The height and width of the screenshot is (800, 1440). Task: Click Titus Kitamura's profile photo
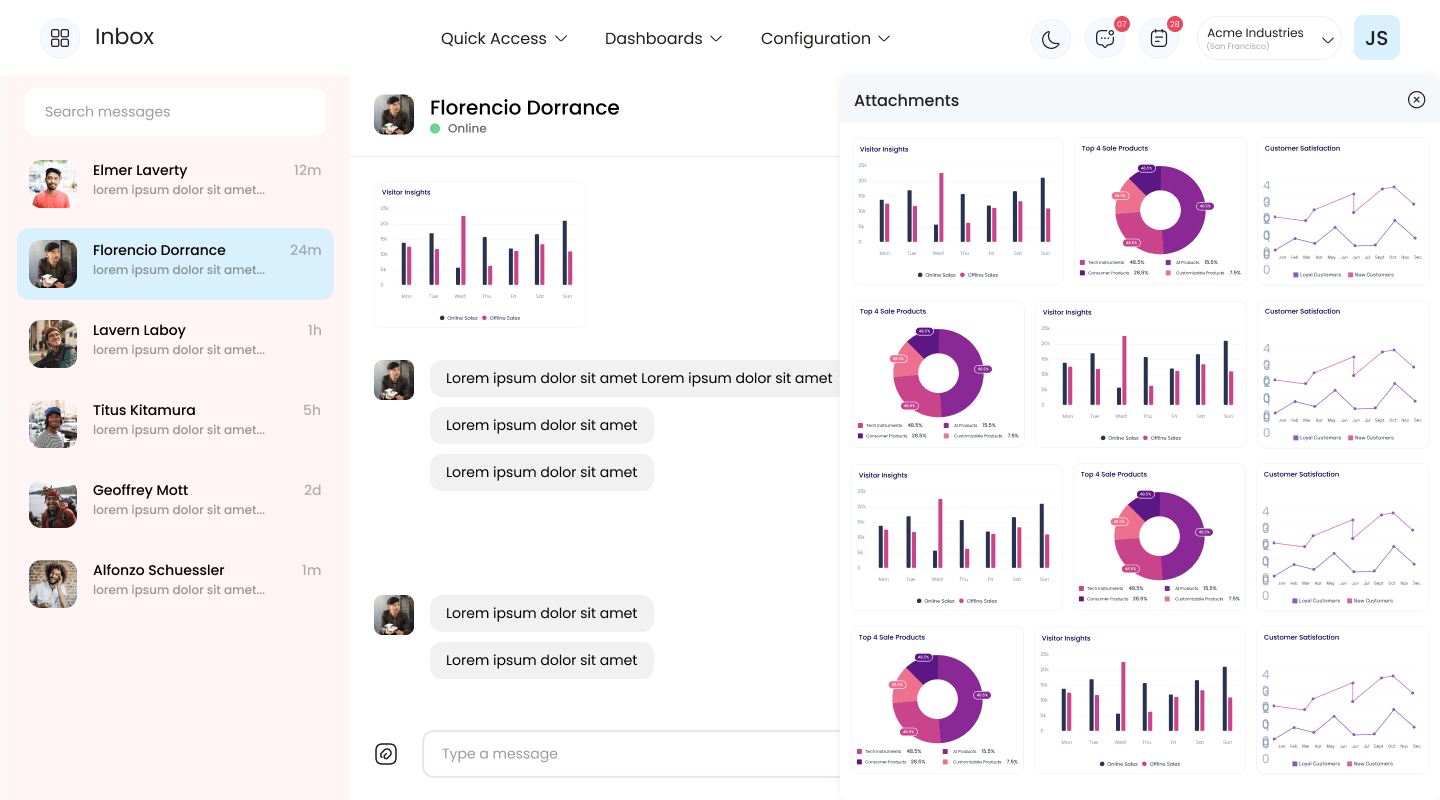tap(53, 424)
